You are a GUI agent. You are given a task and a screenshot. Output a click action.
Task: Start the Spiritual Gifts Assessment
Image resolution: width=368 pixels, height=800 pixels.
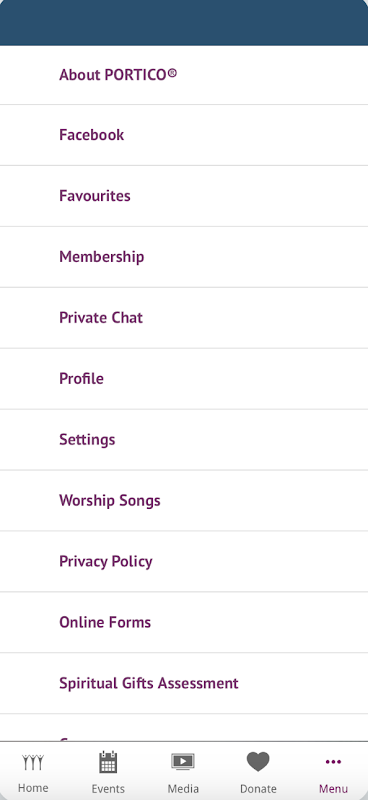pyautogui.click(x=184, y=683)
